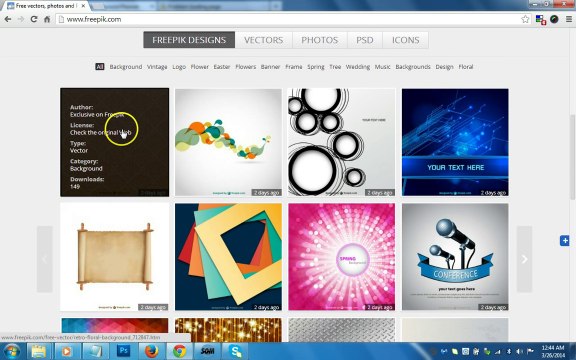Screen dimensions: 576x360
Task: Open the browser home page icon
Action: coord(47,19)
